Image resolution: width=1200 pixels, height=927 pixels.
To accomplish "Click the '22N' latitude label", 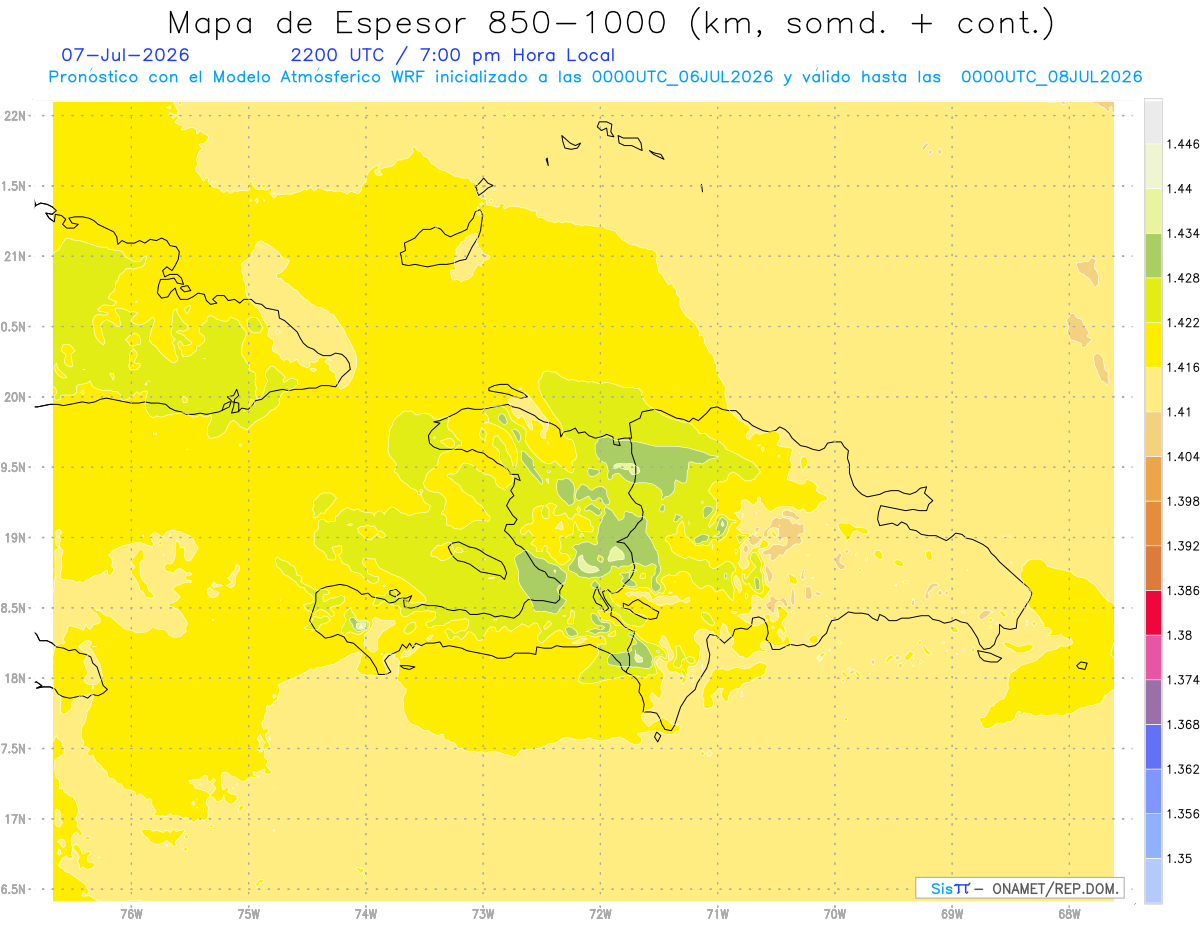I will [15, 115].
